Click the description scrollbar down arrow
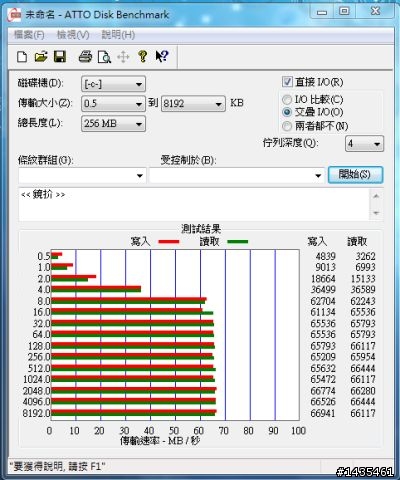 tap(376, 213)
